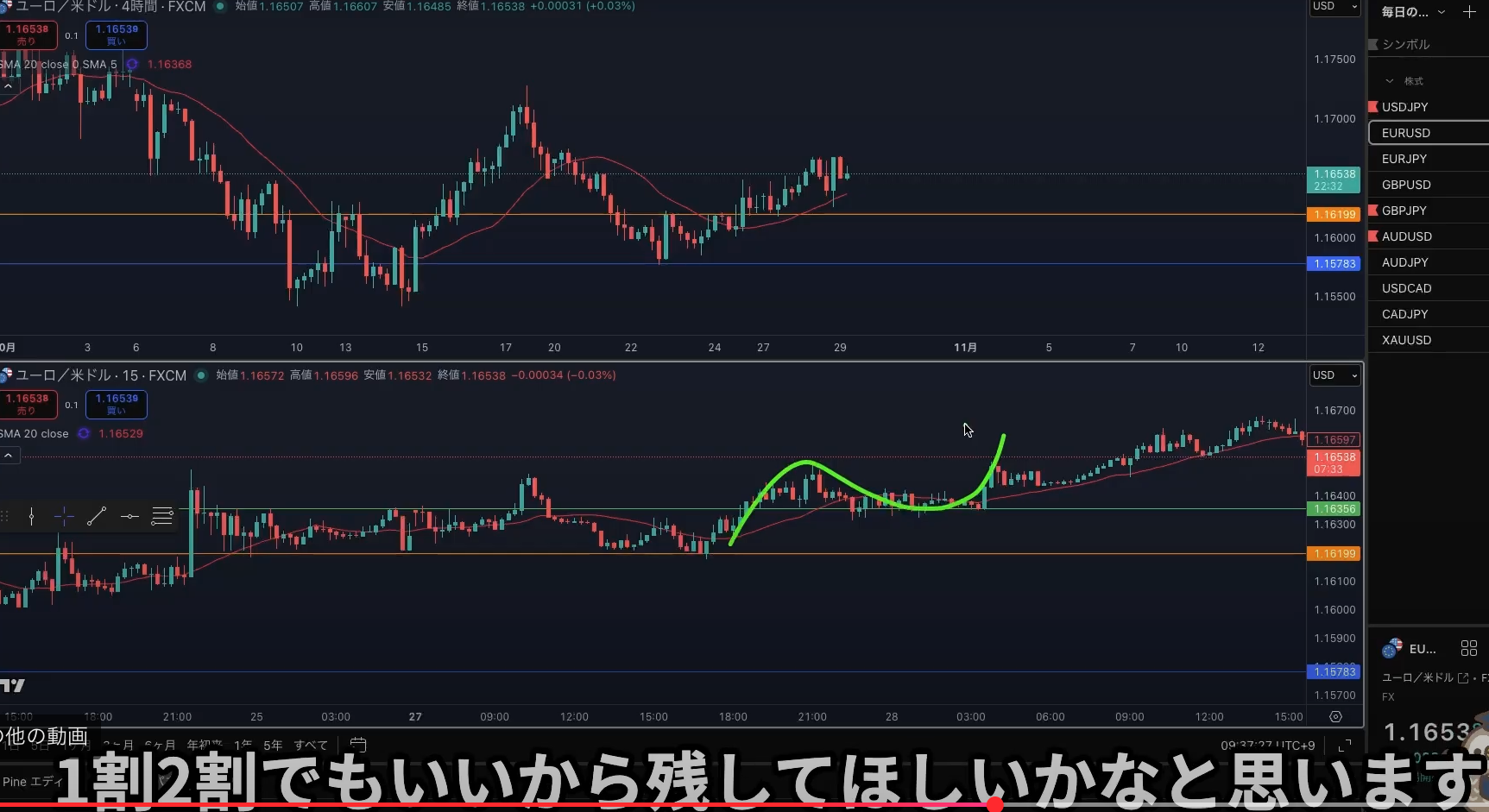Click the green 1.16356 price label on the 15-minute chart
Viewport: 1489px width, 812px height.
(1334, 509)
